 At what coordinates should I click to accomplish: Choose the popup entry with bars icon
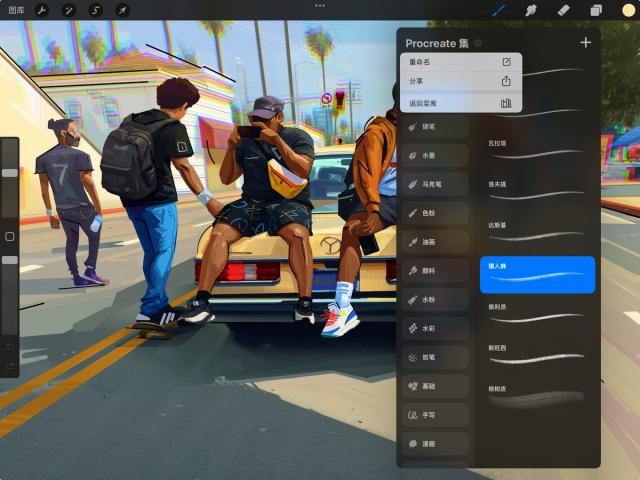tap(461, 103)
